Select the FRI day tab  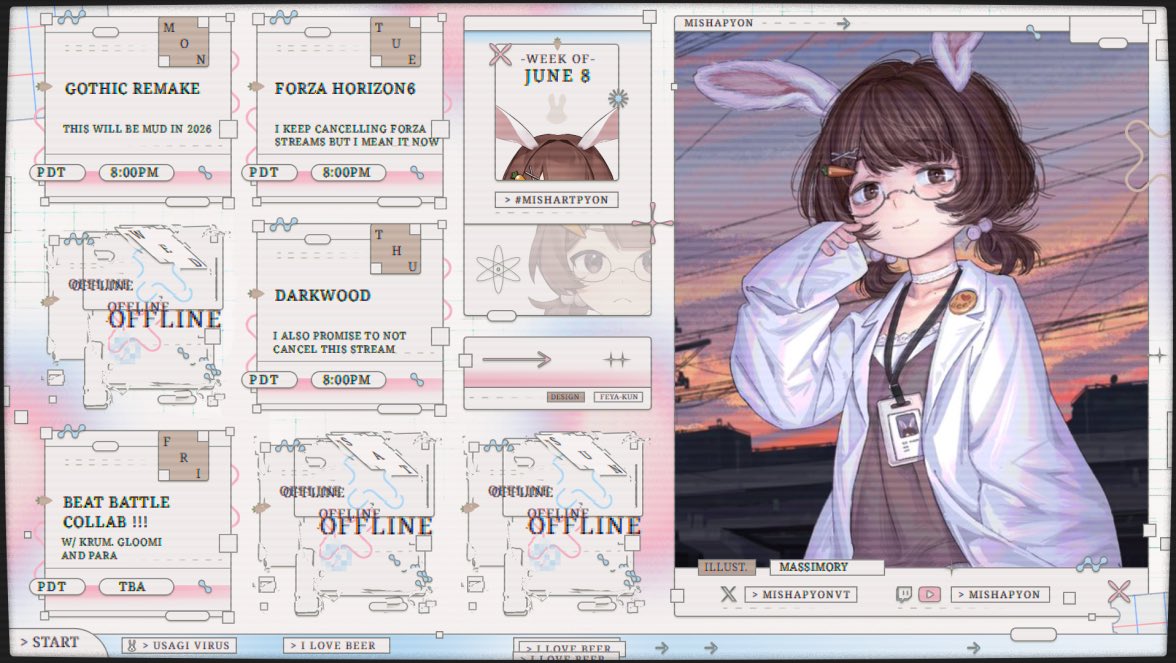coord(184,456)
